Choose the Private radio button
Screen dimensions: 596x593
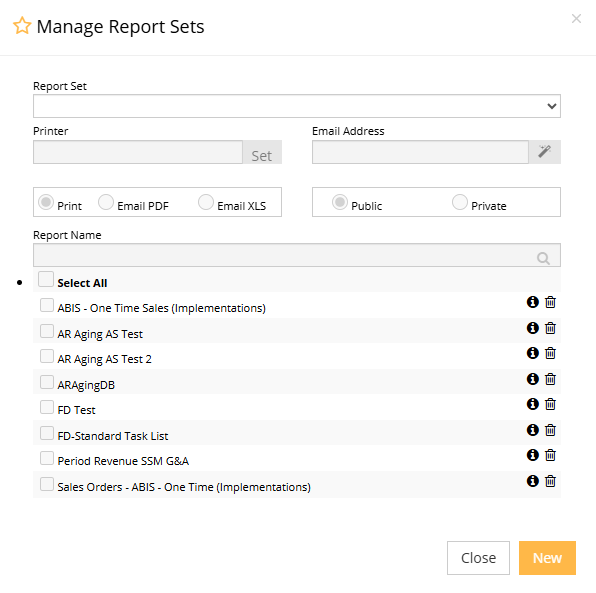pos(460,202)
